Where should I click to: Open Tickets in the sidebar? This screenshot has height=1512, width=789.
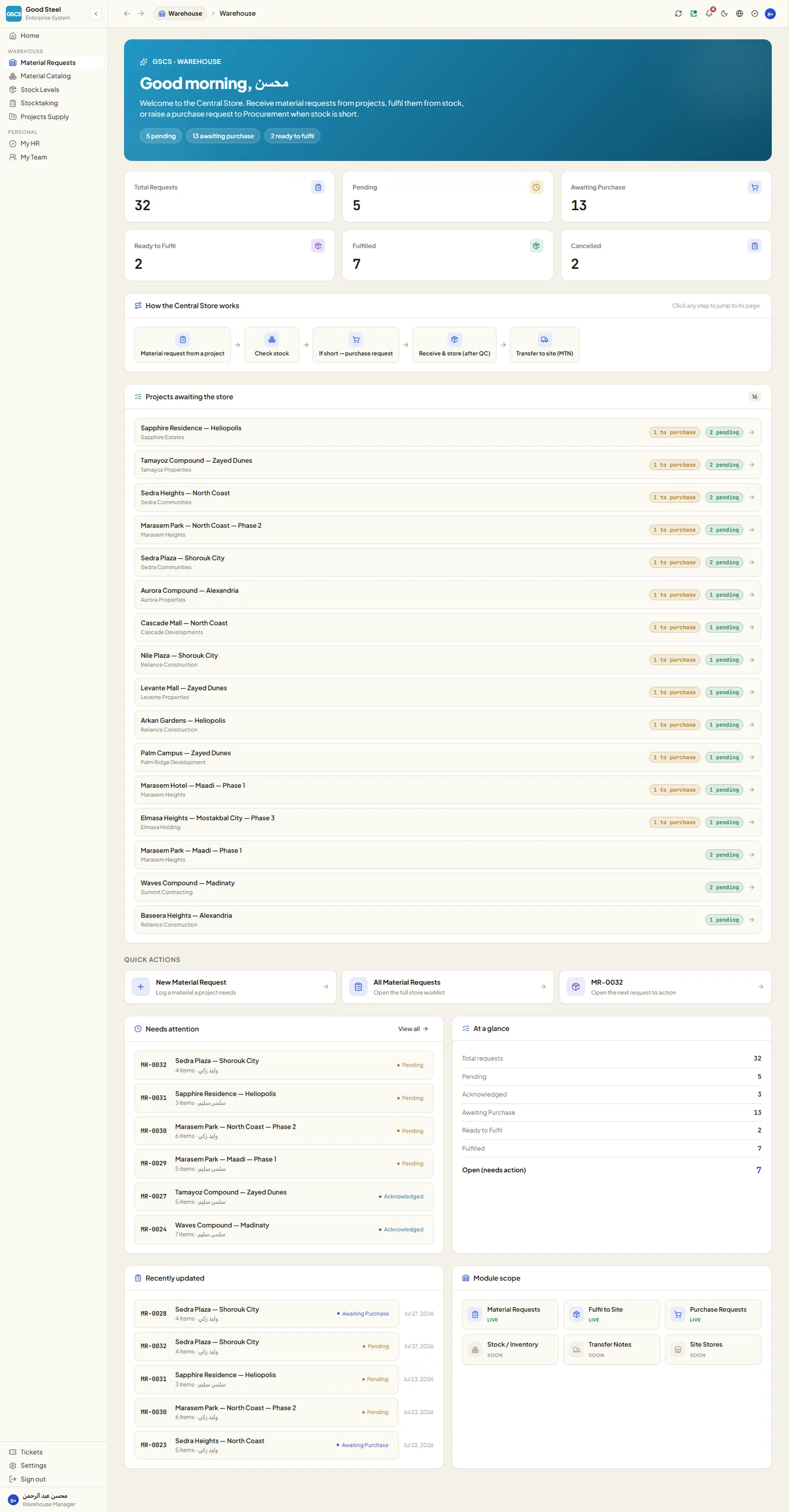[x=54, y=1452]
